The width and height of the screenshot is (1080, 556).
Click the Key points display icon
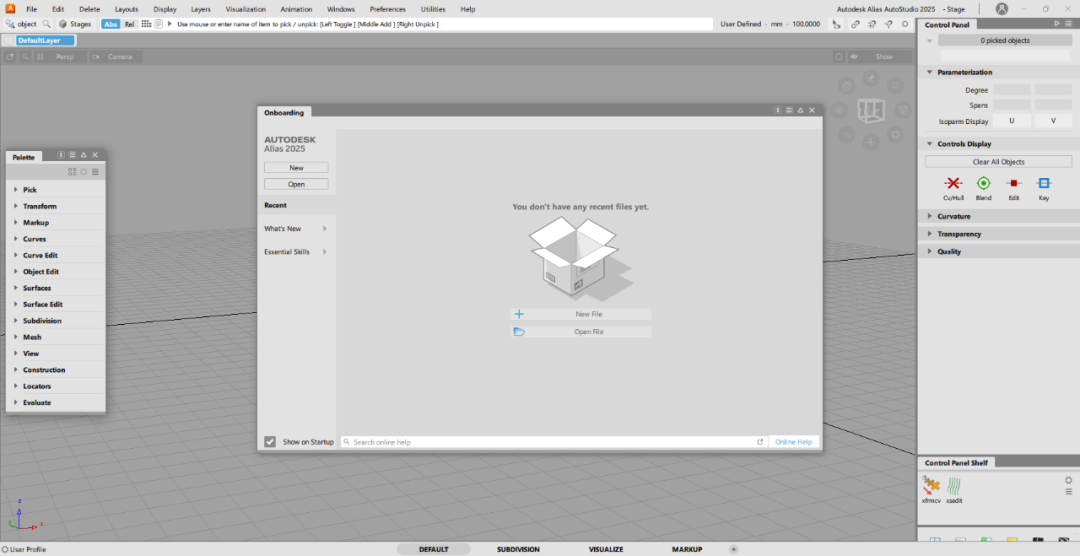1044,184
